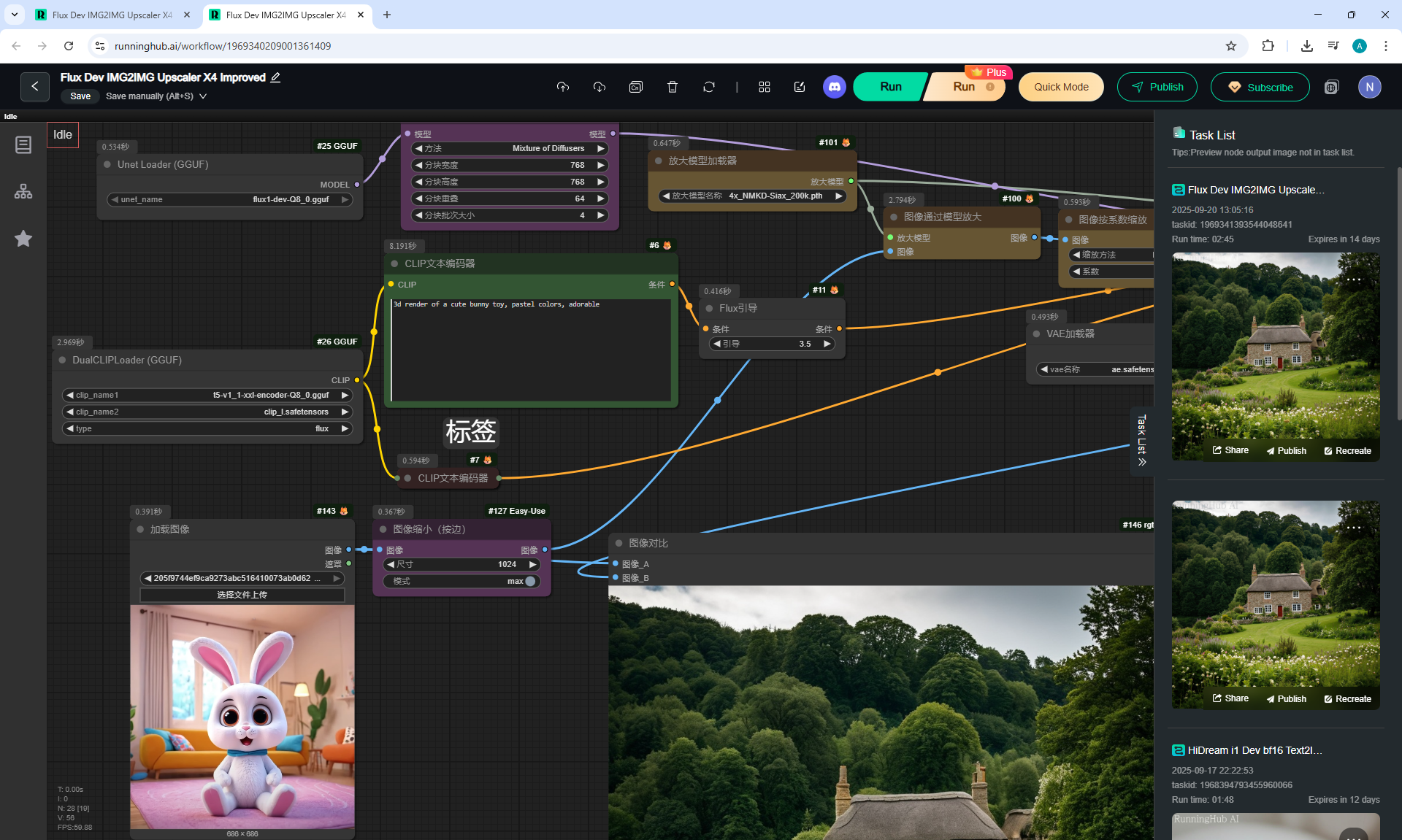Screen dimensions: 1402x840
Task: Open the favorites star in left sidebar
Action: [23, 239]
